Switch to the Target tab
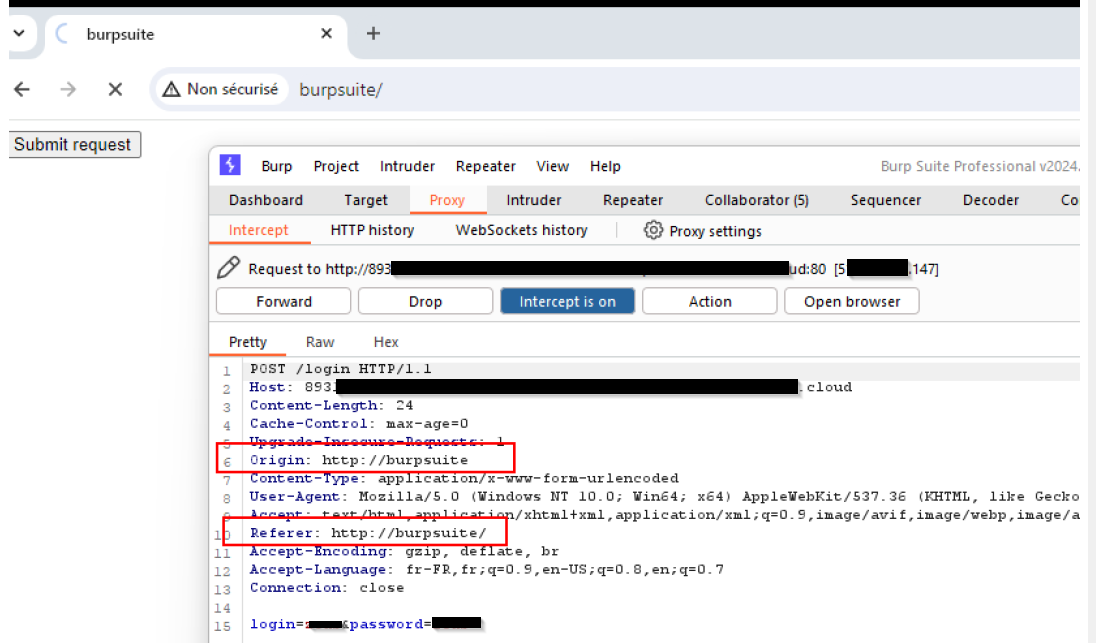The width and height of the screenshot is (1096, 643). (366, 200)
